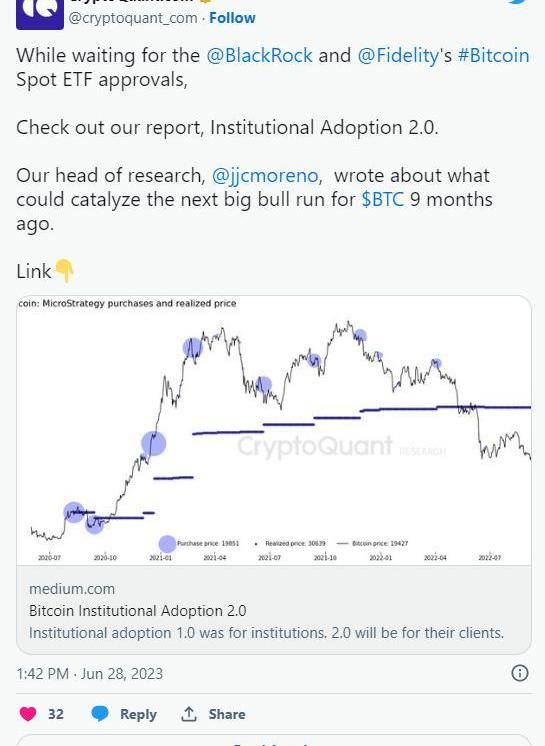Click the tweet info circle icon

click(519, 673)
